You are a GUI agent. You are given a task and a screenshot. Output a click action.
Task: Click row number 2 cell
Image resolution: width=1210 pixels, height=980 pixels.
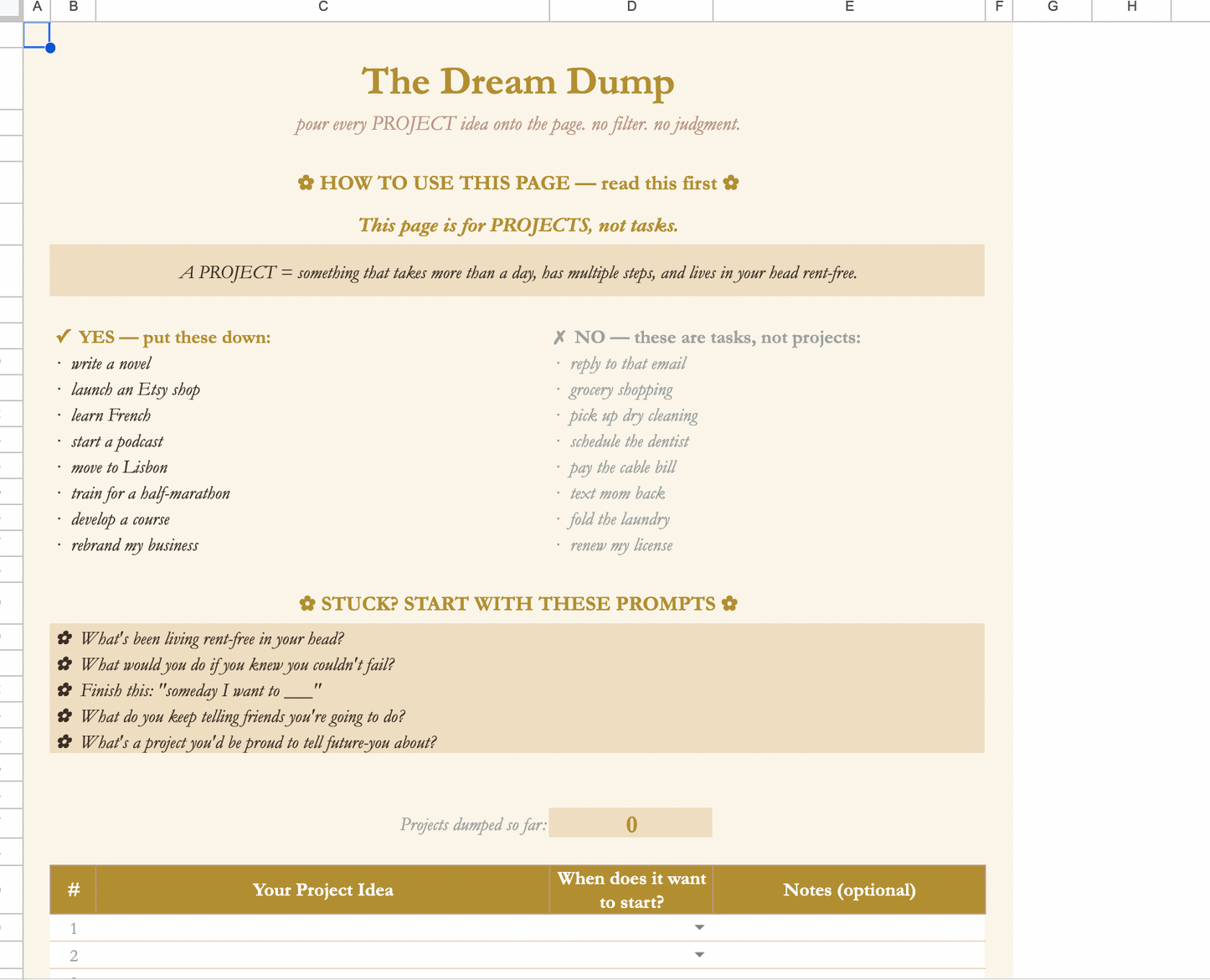point(74,955)
